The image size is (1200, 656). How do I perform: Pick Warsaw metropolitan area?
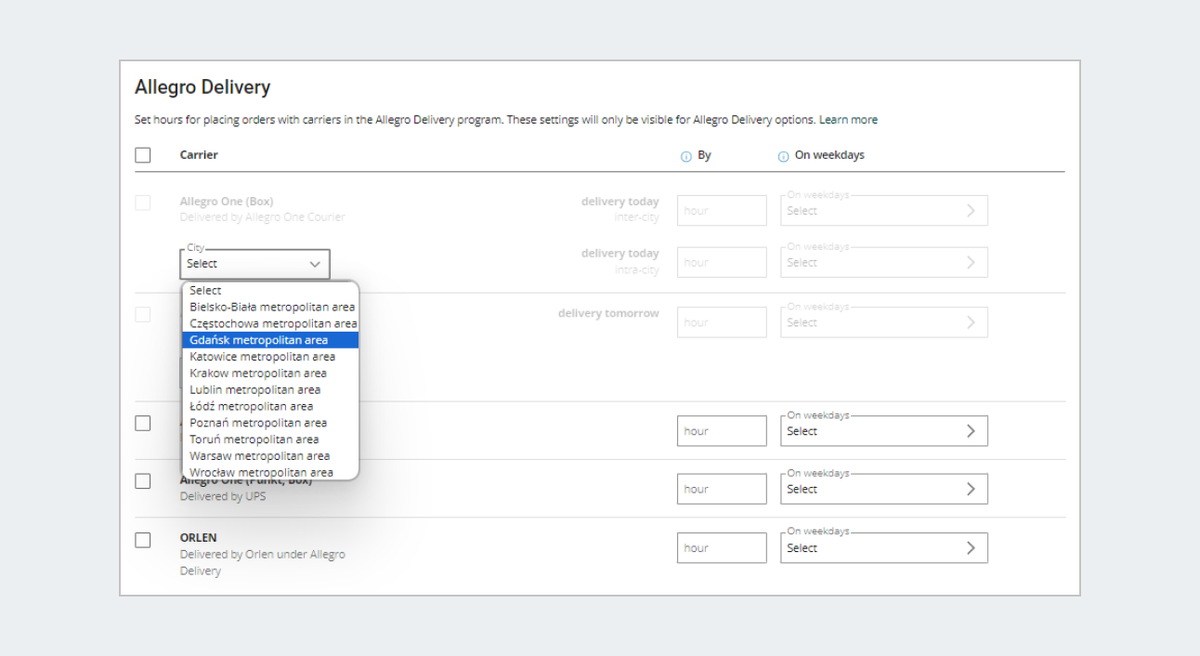pyautogui.click(x=270, y=456)
